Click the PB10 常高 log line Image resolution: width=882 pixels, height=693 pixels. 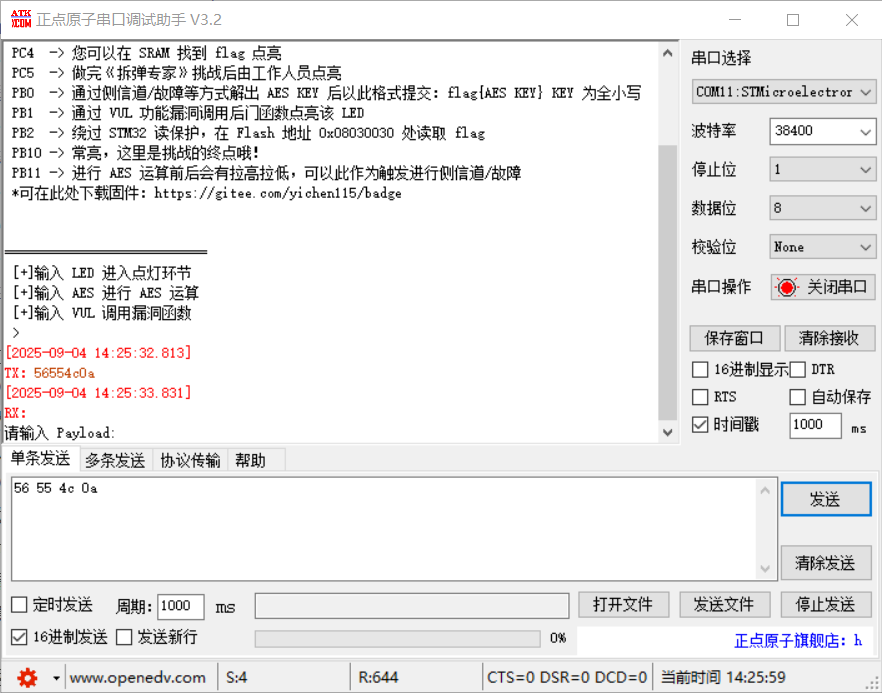coord(135,153)
